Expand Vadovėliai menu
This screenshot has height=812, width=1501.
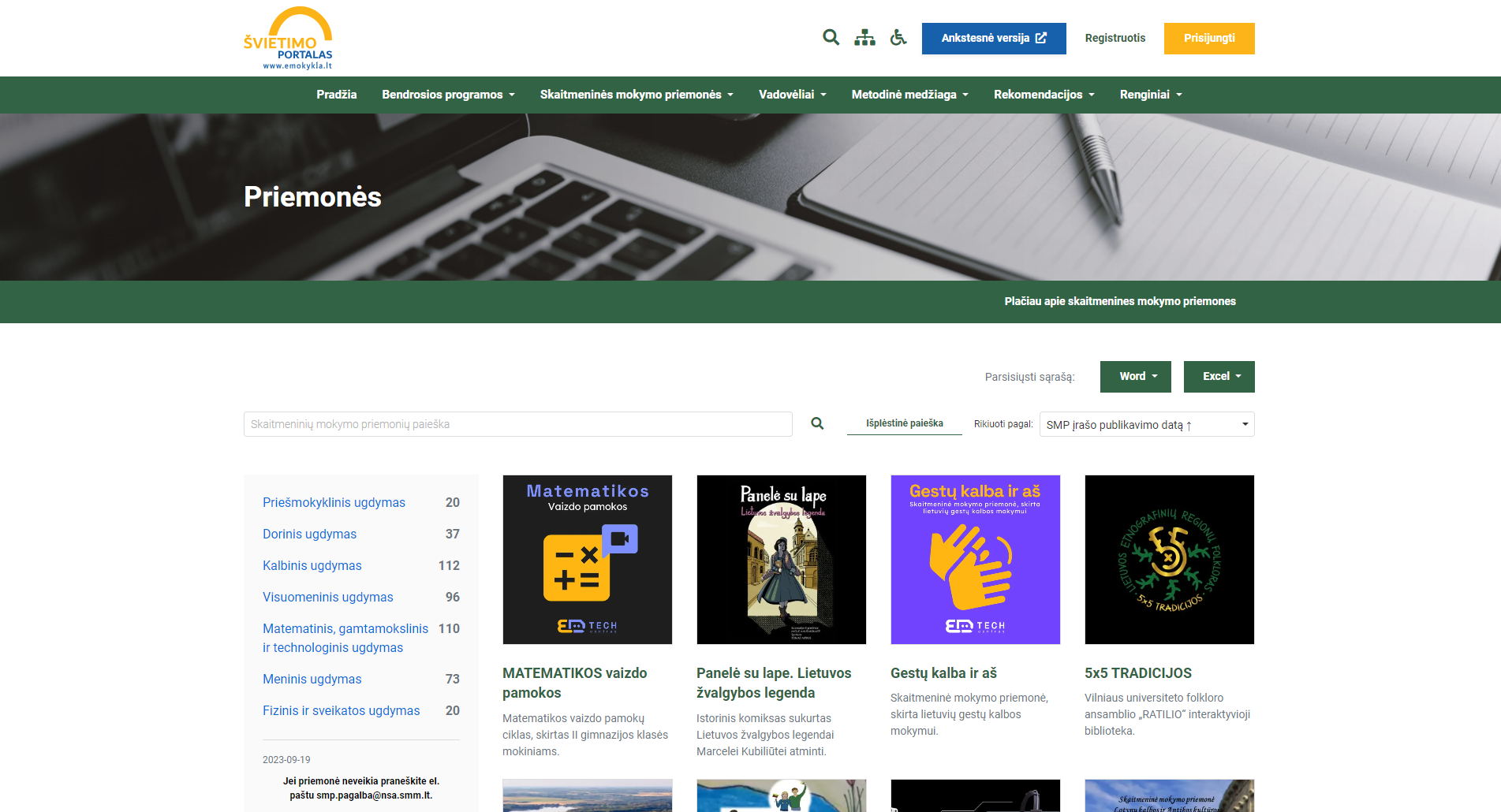(793, 95)
